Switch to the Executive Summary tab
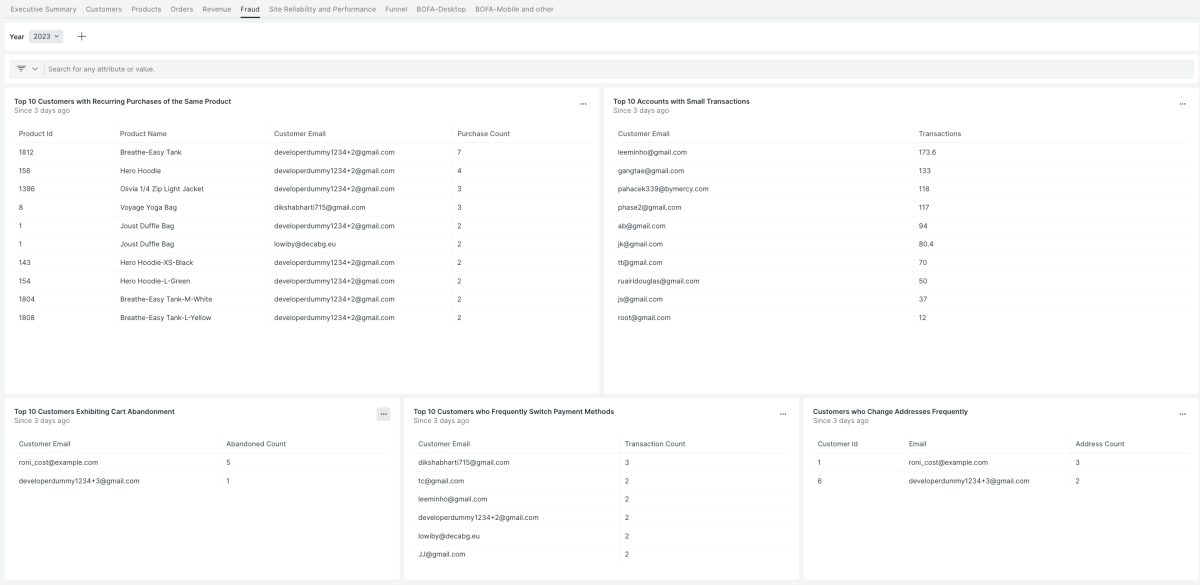 pyautogui.click(x=43, y=9)
